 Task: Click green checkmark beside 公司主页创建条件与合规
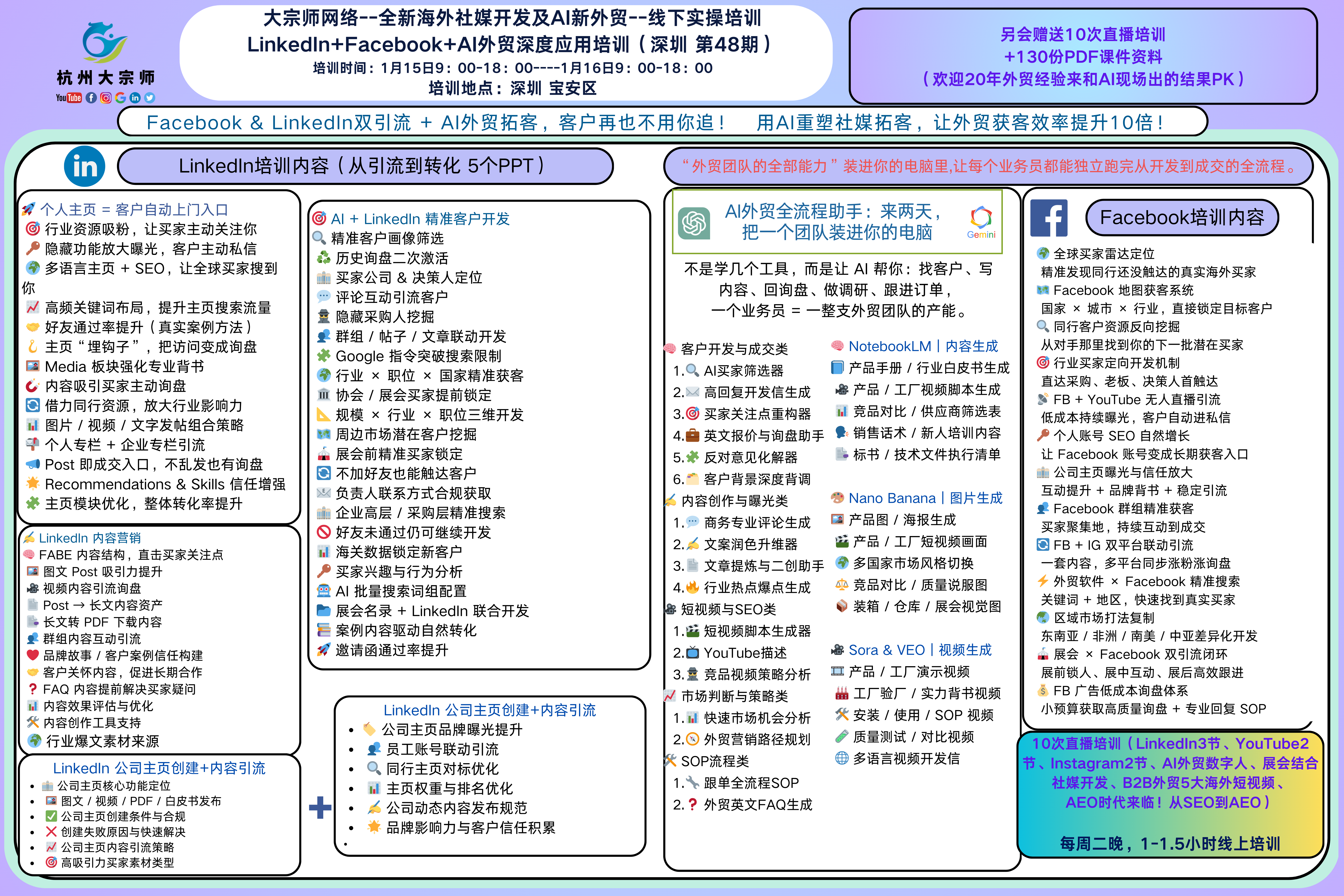pos(52,816)
